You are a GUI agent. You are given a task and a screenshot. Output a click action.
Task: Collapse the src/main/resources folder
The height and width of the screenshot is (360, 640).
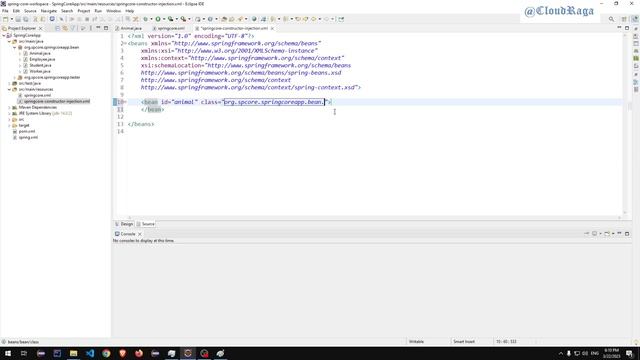coord(9,89)
